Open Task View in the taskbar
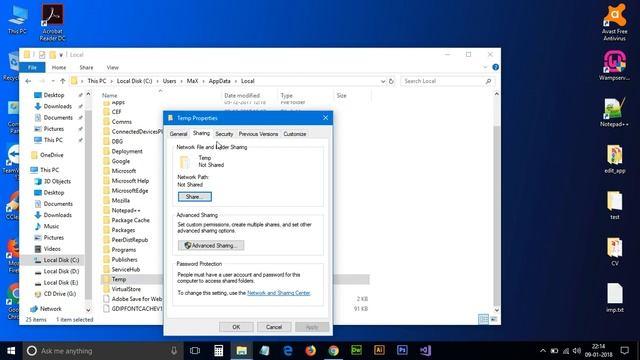 (x=195, y=351)
